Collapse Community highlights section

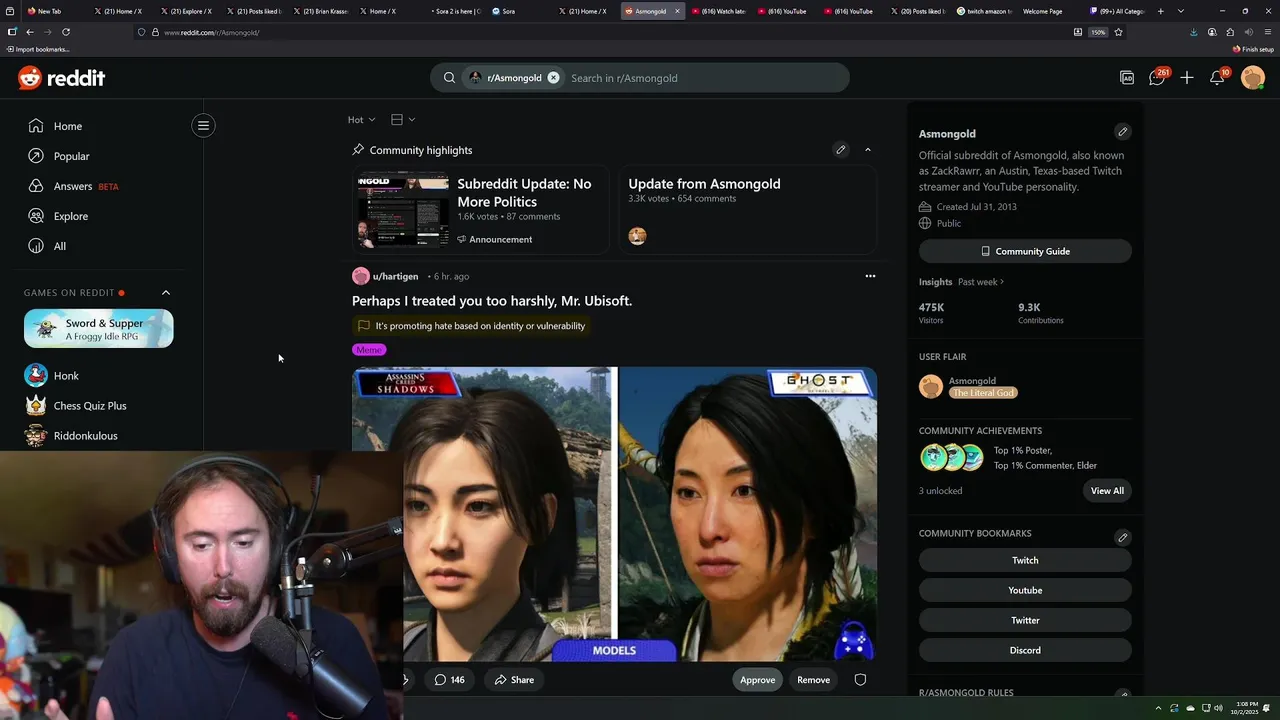pyautogui.click(x=868, y=150)
